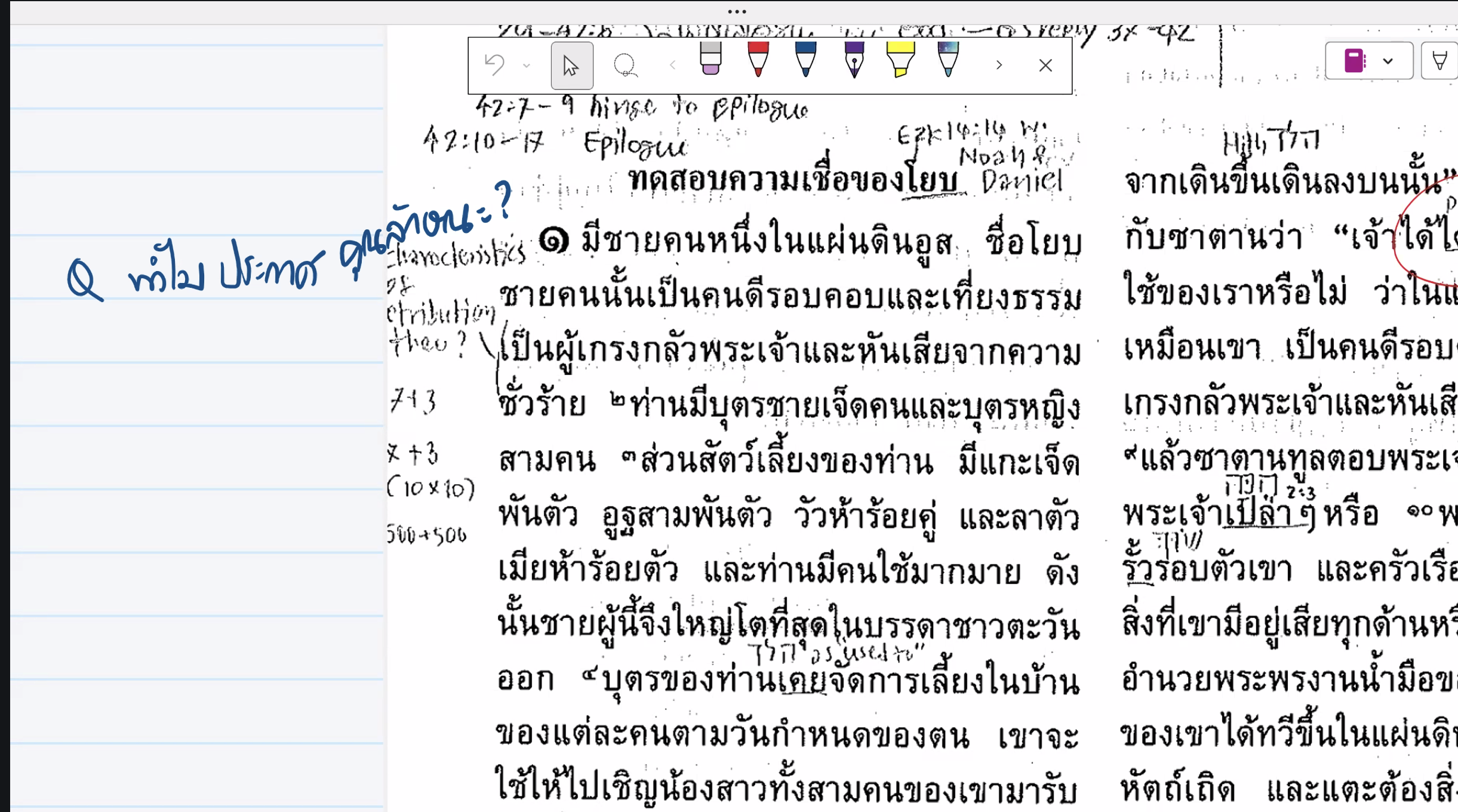Show previous pens with left chevron
The image size is (1458, 812).
pyautogui.click(x=673, y=65)
